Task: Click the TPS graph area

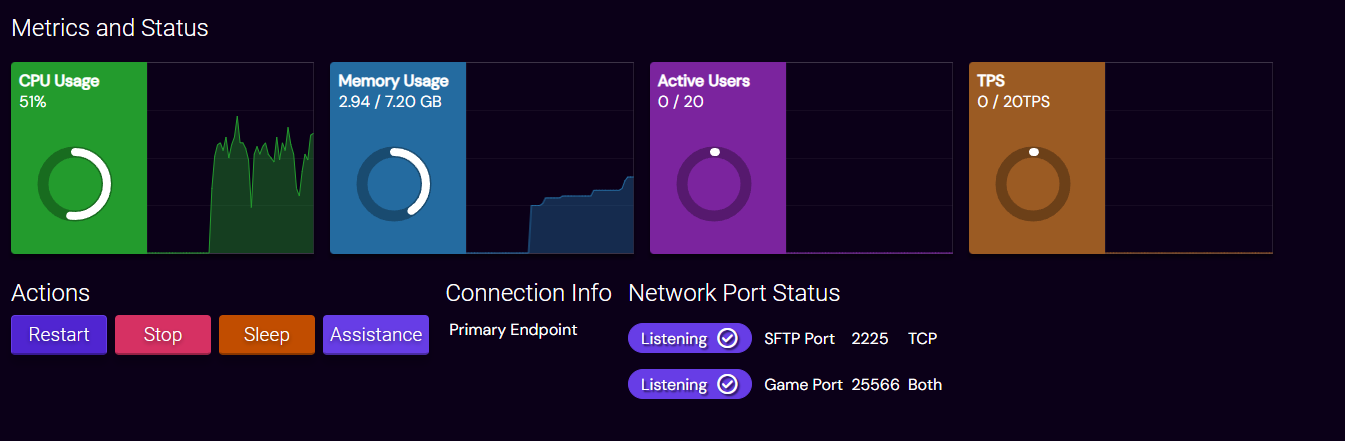Action: tap(1189, 158)
